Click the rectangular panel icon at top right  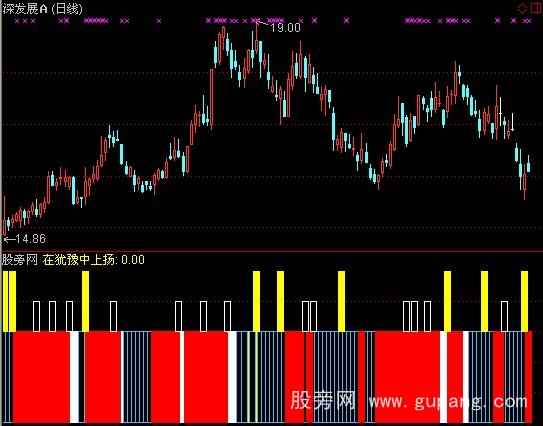(536, 8)
